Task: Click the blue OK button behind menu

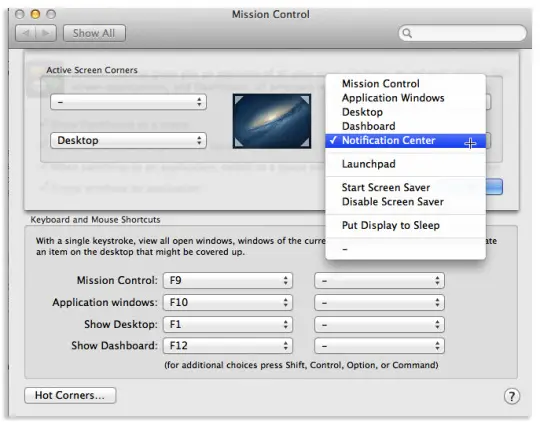Action: pos(494,187)
